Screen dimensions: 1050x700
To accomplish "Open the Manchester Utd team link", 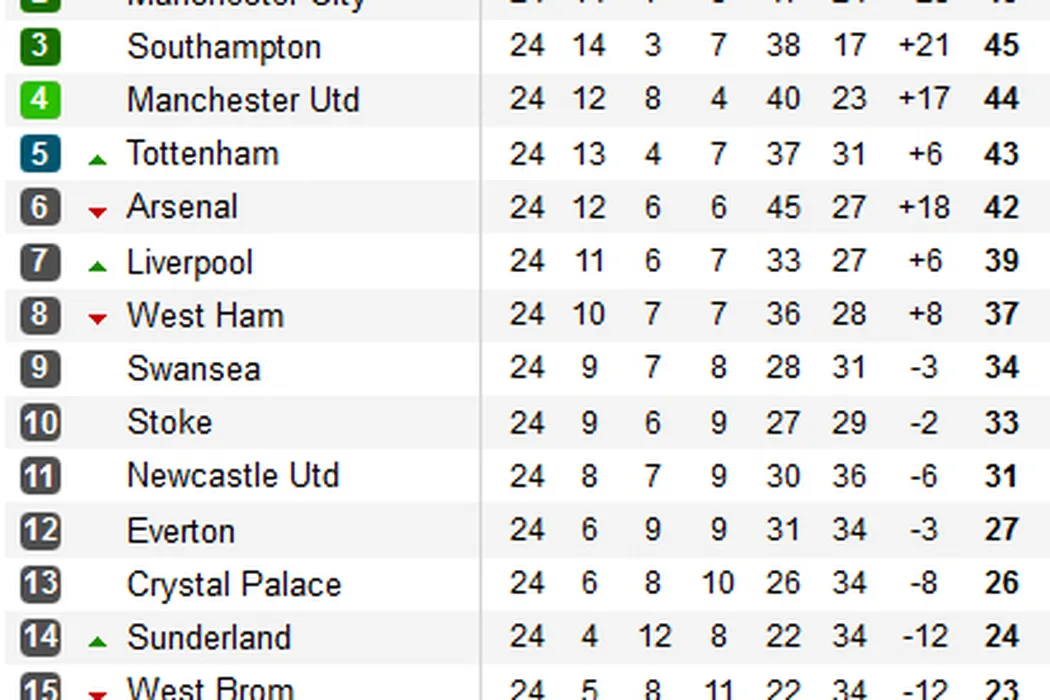I will 243,100.
